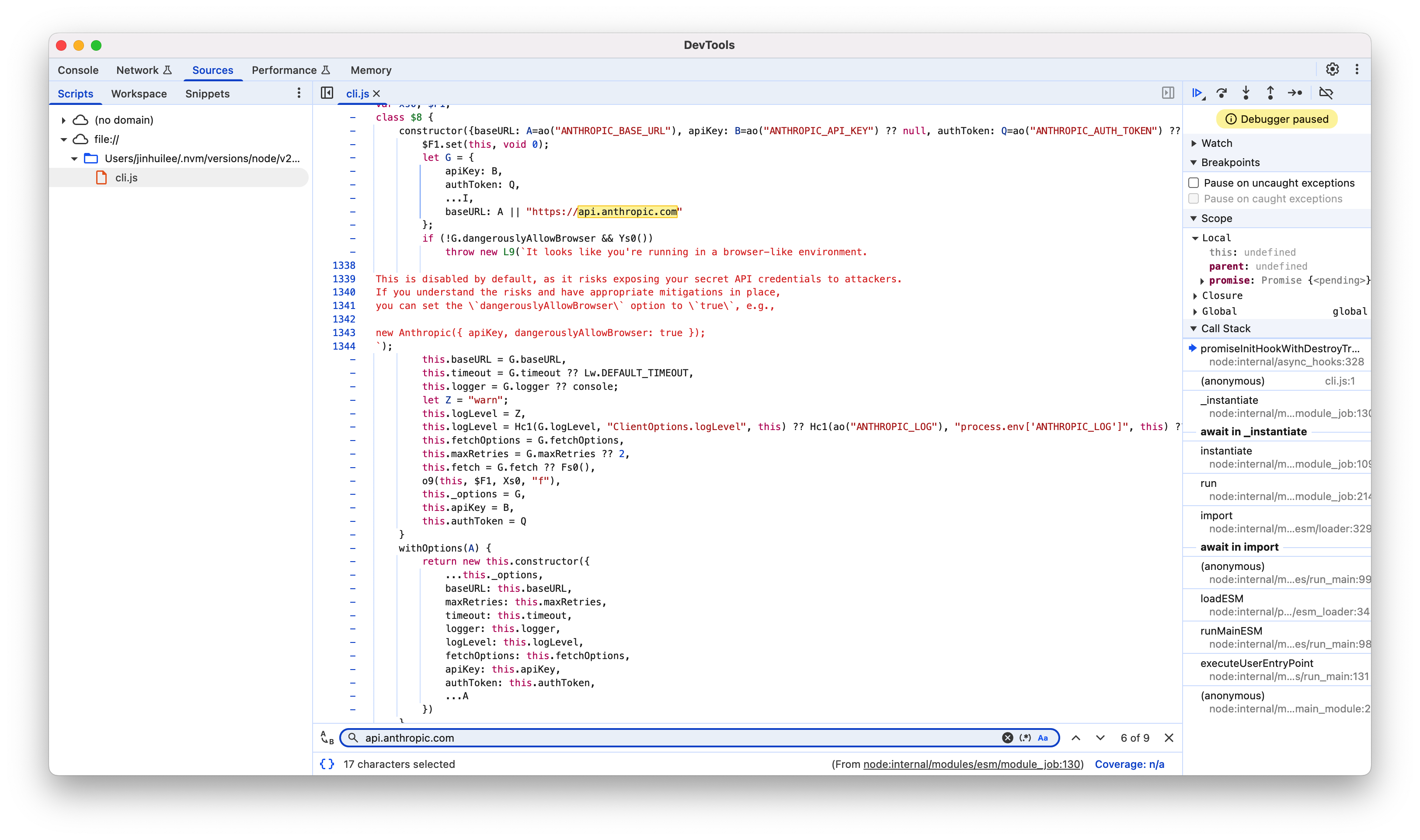
Task: Open DevTools settings with the gear icon
Action: click(1332, 69)
